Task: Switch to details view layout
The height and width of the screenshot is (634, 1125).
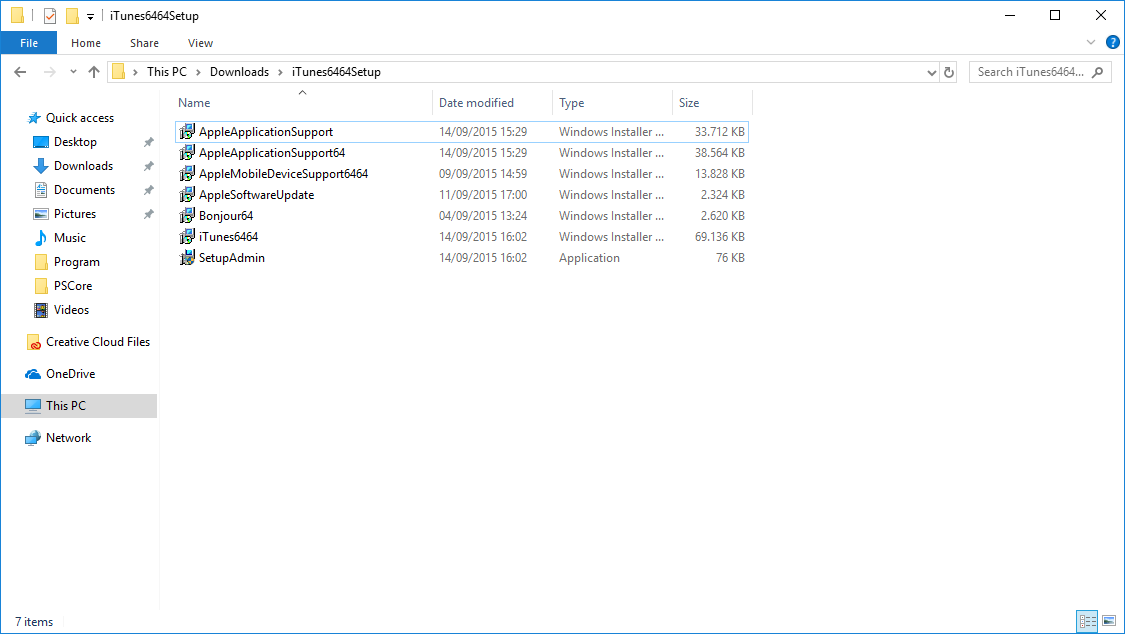Action: pyautogui.click(x=1088, y=621)
